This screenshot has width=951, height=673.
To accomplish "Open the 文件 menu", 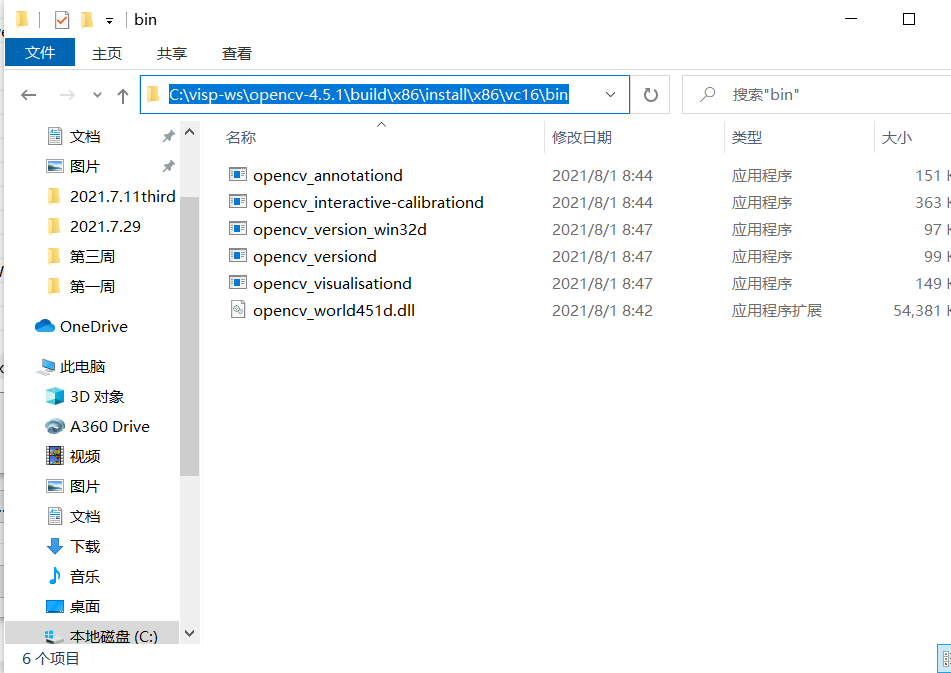I will click(x=39, y=52).
